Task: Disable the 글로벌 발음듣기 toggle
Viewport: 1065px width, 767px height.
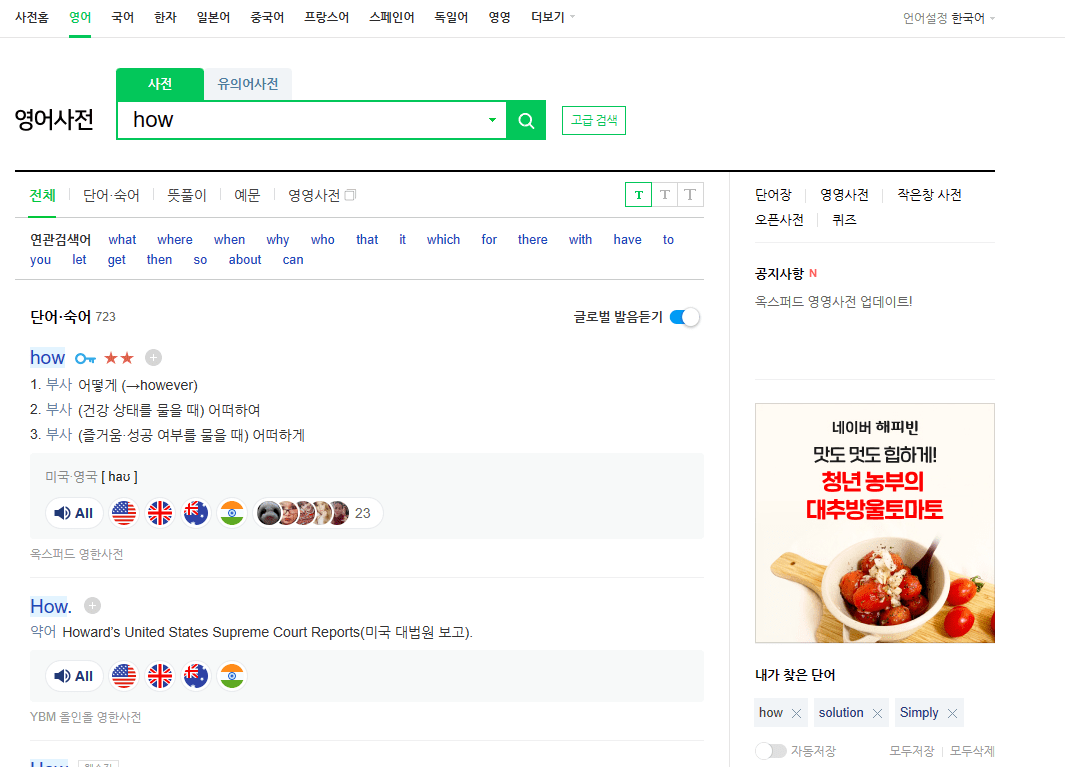Action: [x=684, y=315]
